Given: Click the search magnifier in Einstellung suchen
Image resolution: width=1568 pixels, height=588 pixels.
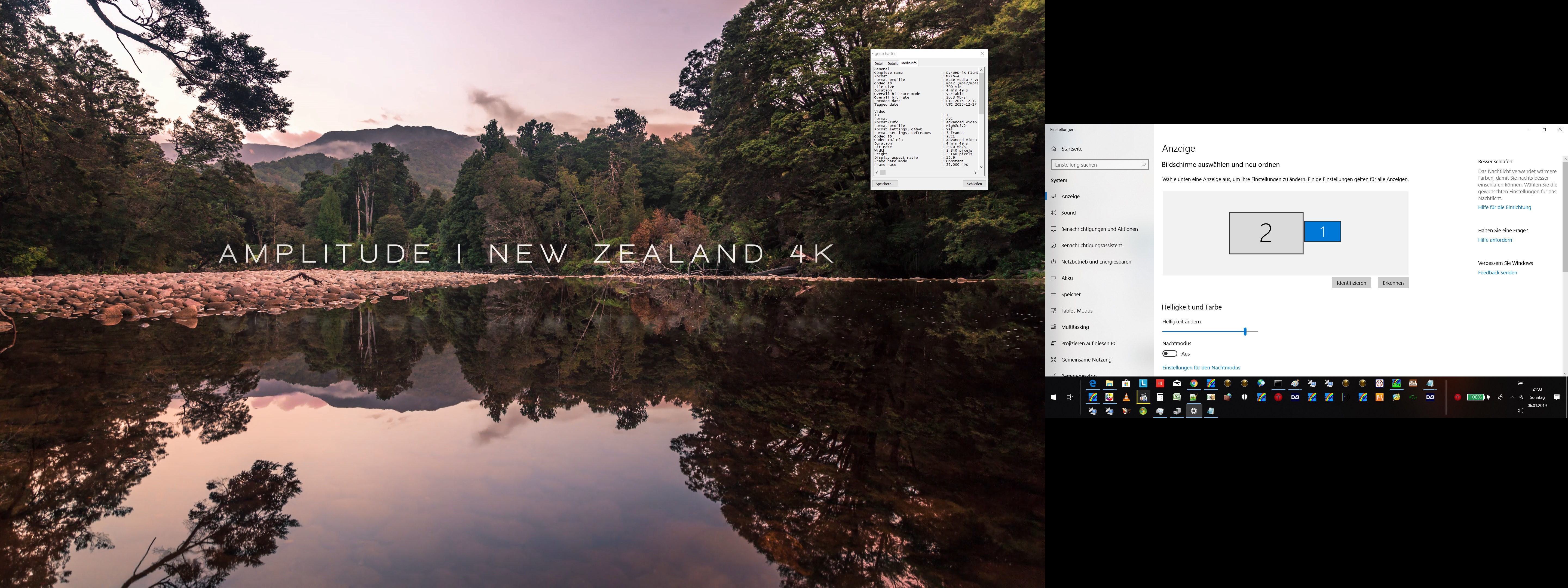Looking at the screenshot, I should [1143, 164].
